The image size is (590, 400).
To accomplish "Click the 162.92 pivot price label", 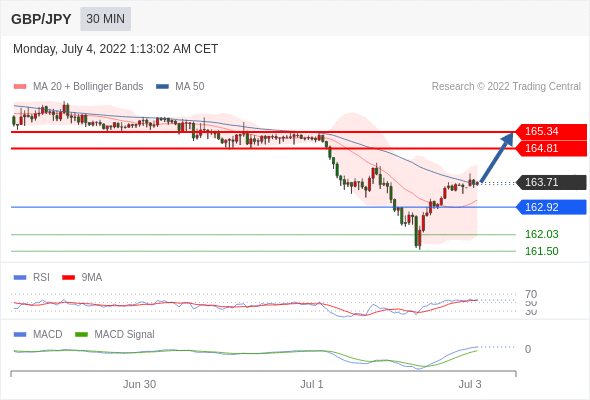I will [x=551, y=207].
